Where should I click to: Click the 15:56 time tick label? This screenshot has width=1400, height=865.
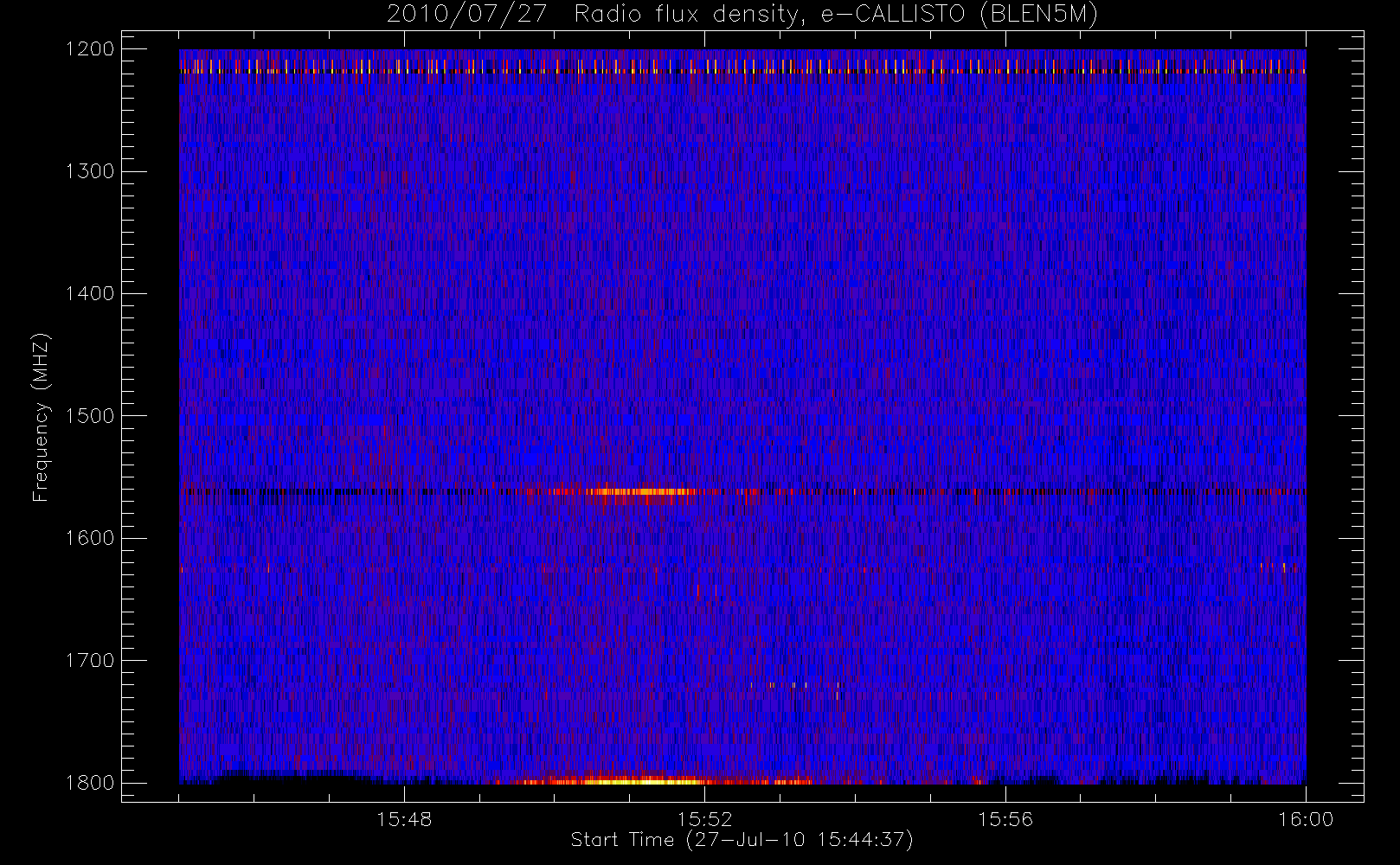tap(1005, 818)
